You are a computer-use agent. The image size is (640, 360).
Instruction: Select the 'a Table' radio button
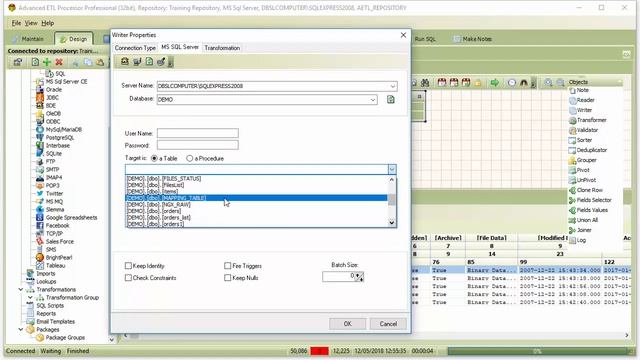[x=154, y=158]
